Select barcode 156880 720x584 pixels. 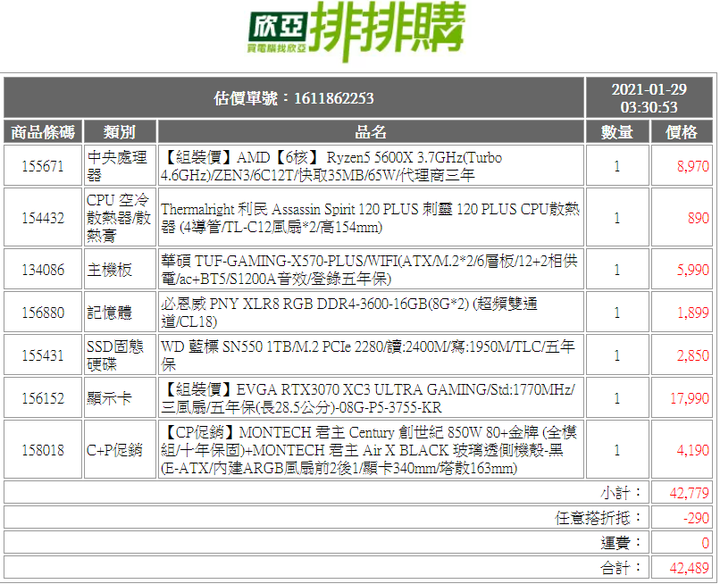click(43, 313)
